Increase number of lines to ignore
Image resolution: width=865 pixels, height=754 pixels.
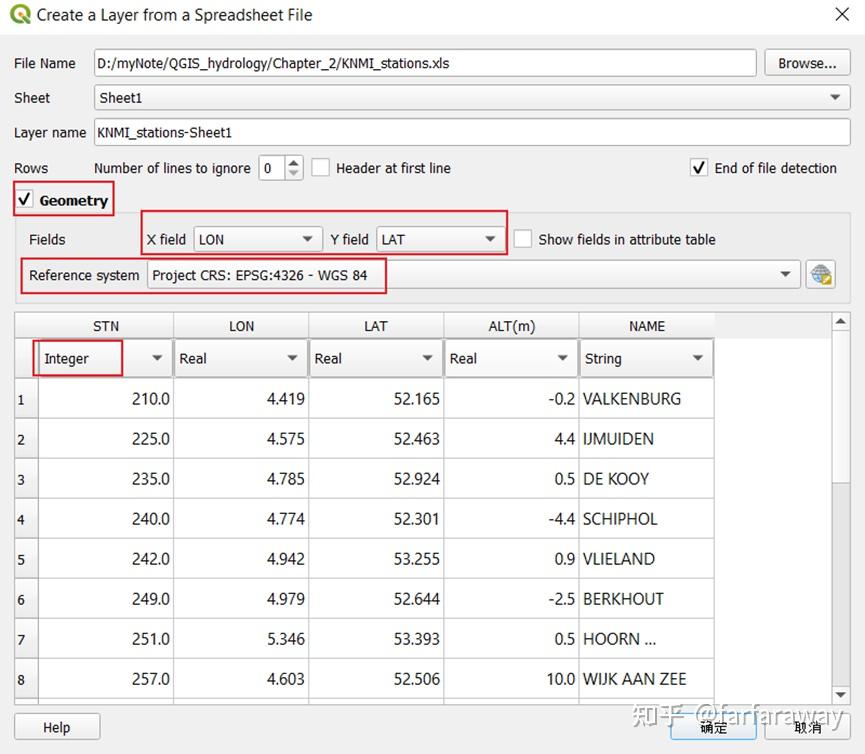click(293, 162)
